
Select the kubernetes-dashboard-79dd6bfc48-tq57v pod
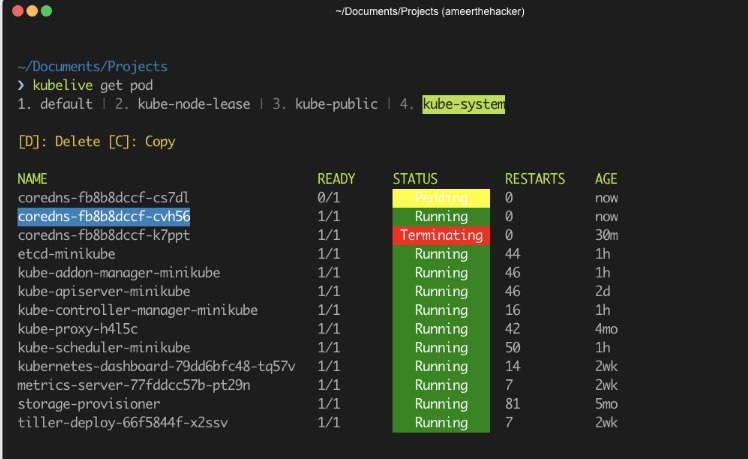point(156,366)
